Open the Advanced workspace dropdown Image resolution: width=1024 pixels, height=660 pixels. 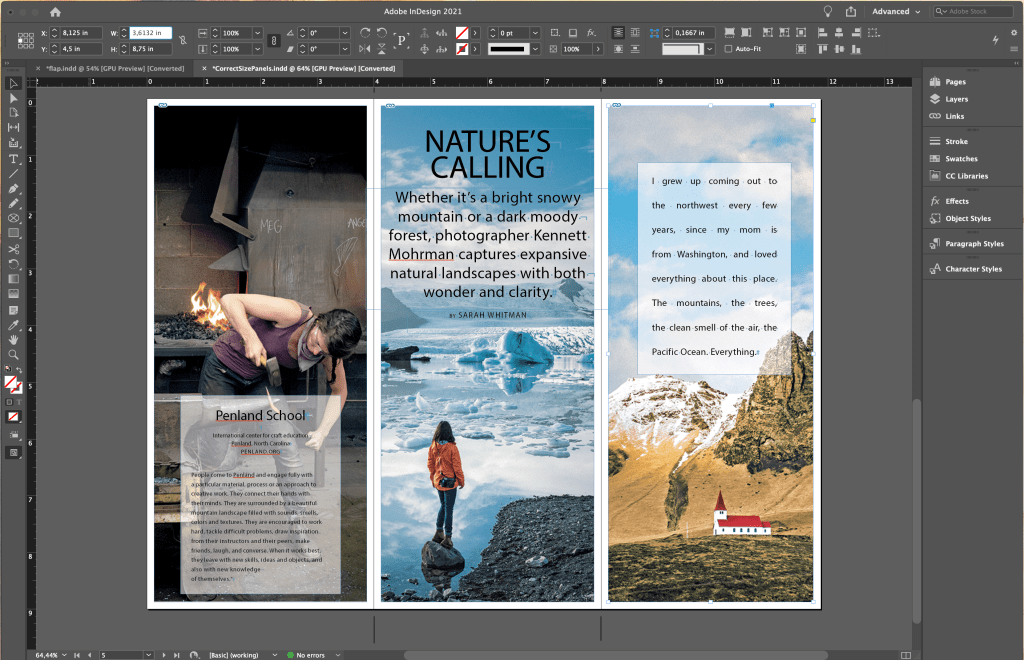point(896,12)
